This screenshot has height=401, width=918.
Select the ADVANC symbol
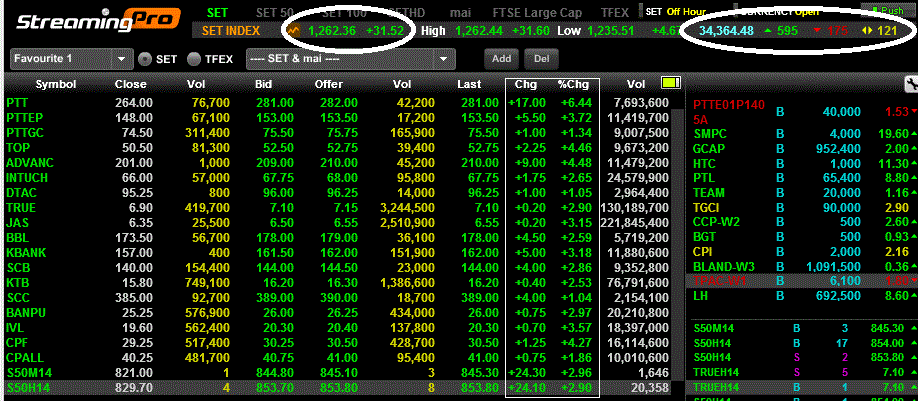pyautogui.click(x=30, y=163)
